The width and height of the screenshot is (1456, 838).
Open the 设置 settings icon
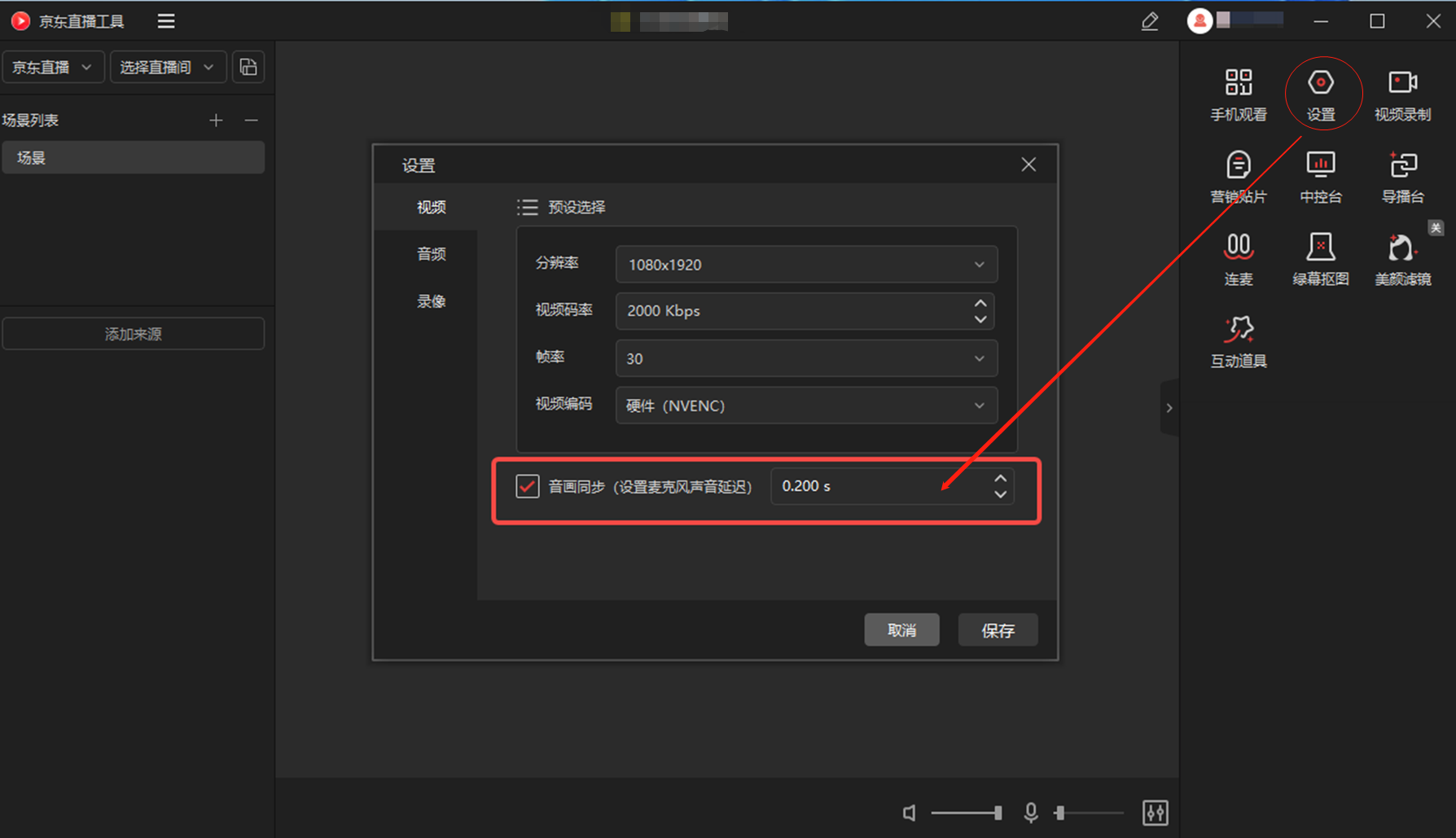(x=1320, y=94)
